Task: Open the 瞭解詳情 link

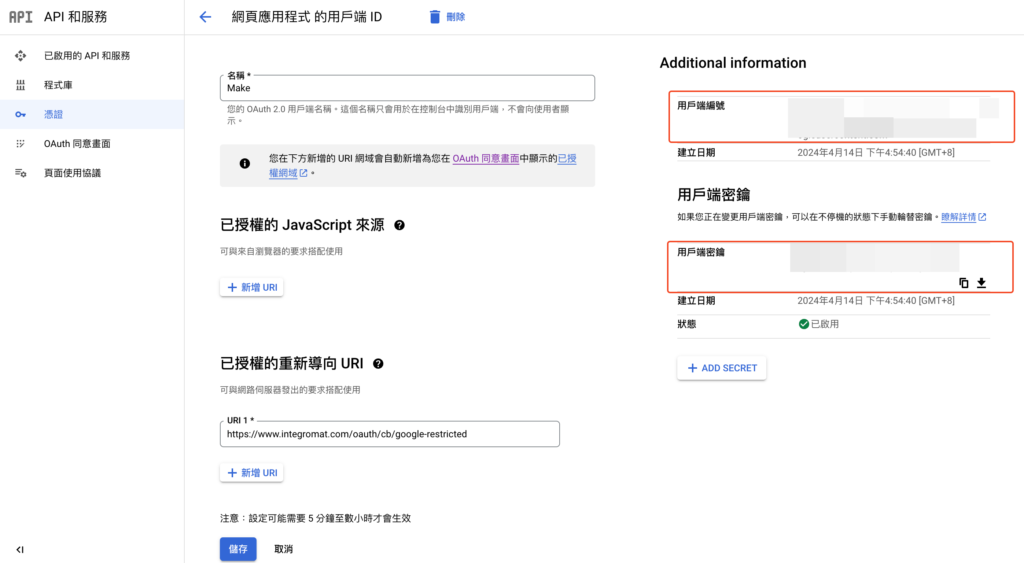Action: (x=958, y=217)
